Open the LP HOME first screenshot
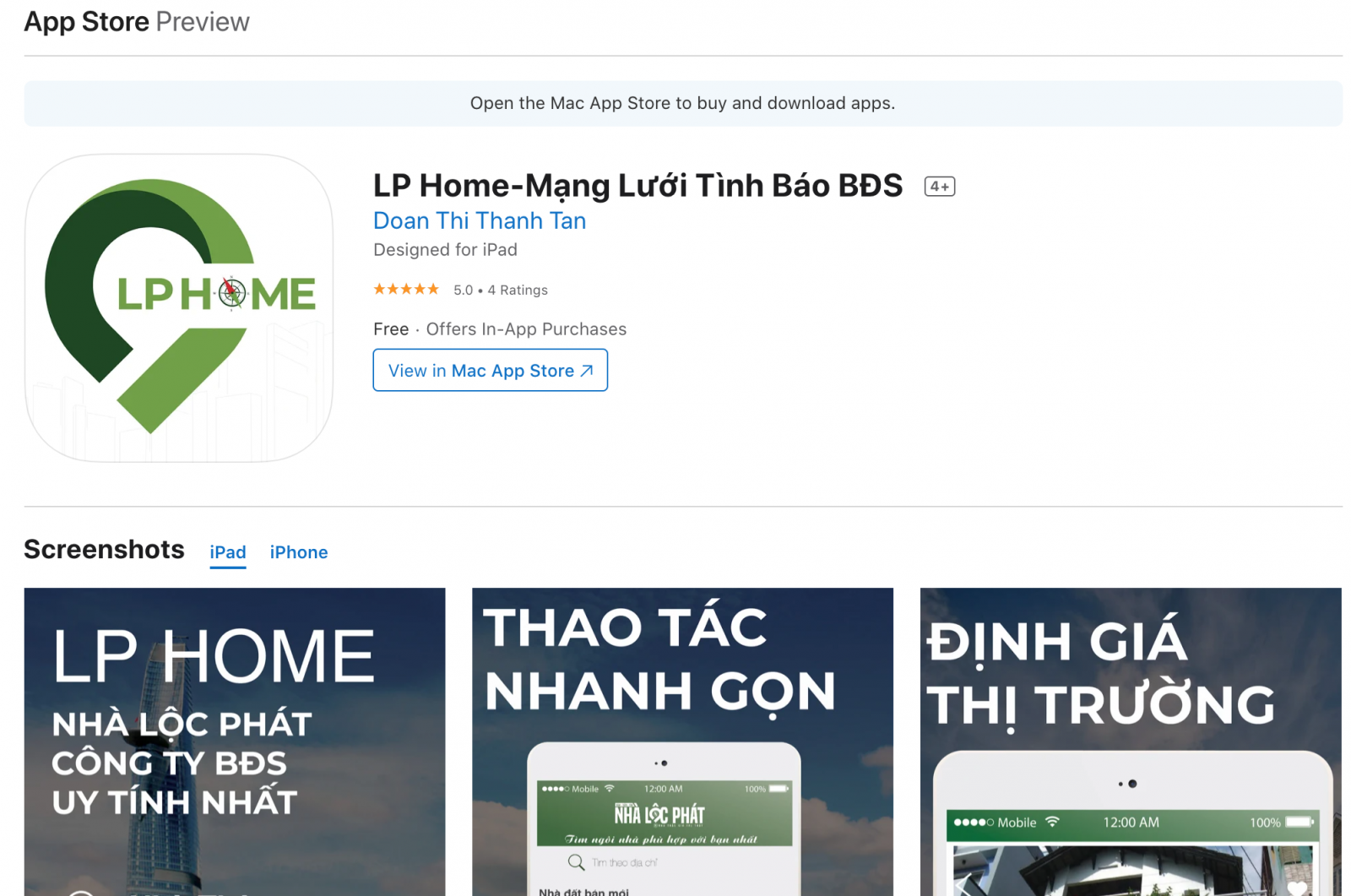Viewport: 1351px width, 896px height. click(235, 741)
